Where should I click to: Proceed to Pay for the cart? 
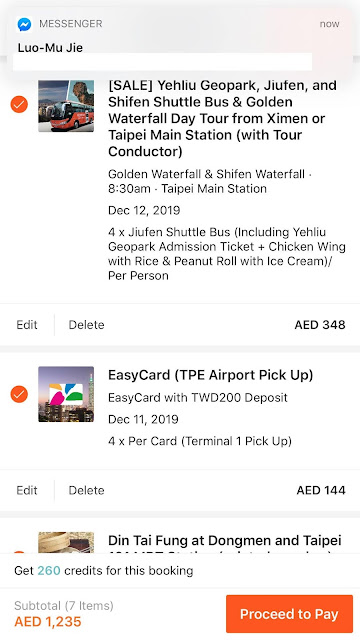[x=289, y=614]
